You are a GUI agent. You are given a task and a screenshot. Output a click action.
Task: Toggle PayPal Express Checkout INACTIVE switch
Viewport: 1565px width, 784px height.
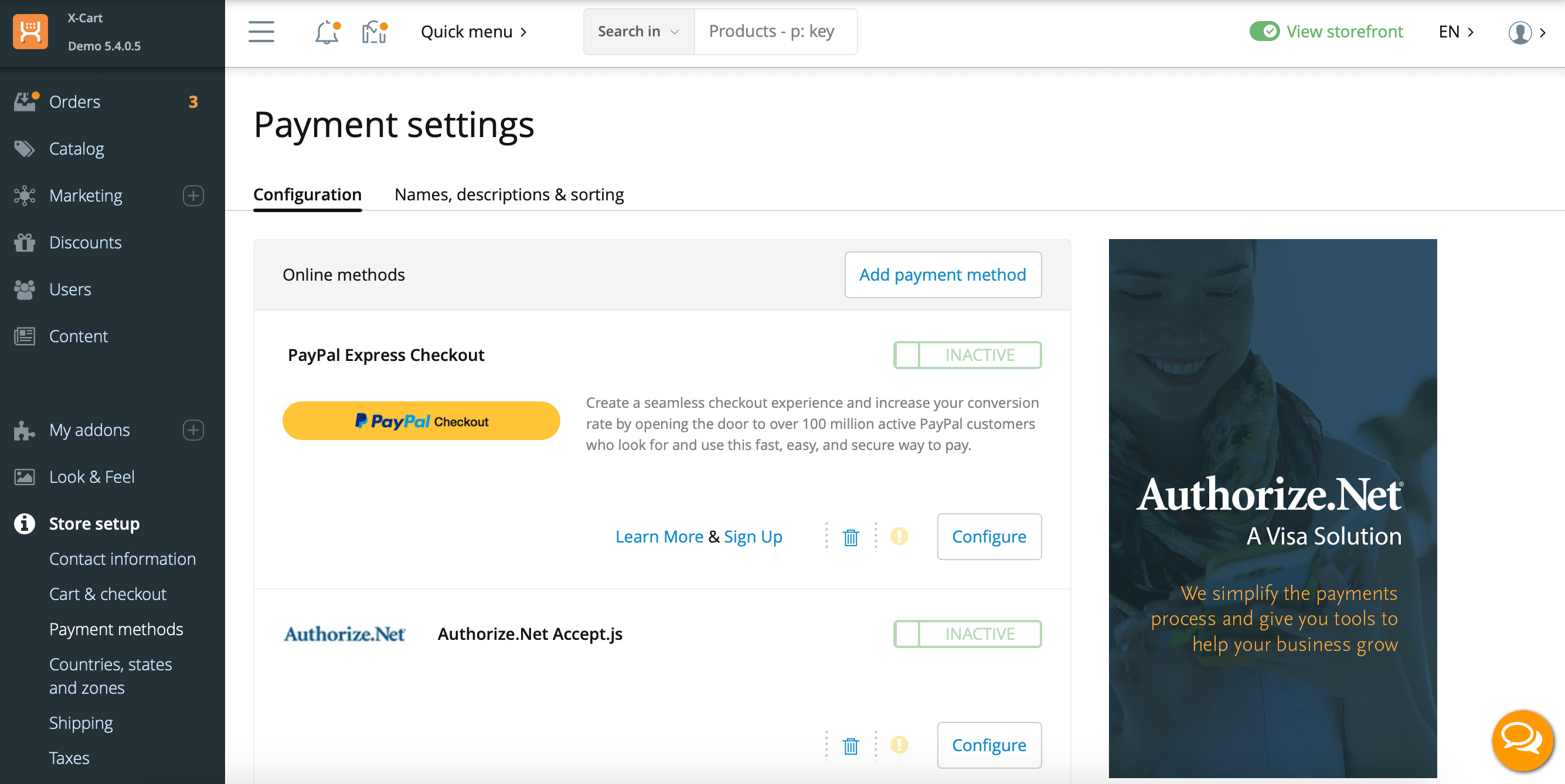(x=967, y=354)
